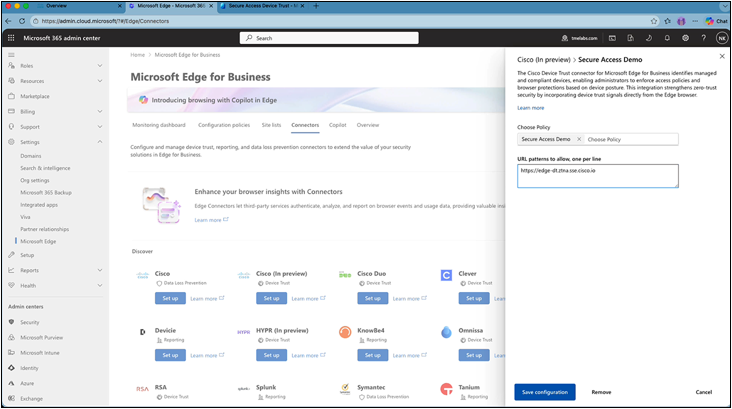Collapse navigation with hamburger icon
This screenshot has width=732, height=409.
11,55
